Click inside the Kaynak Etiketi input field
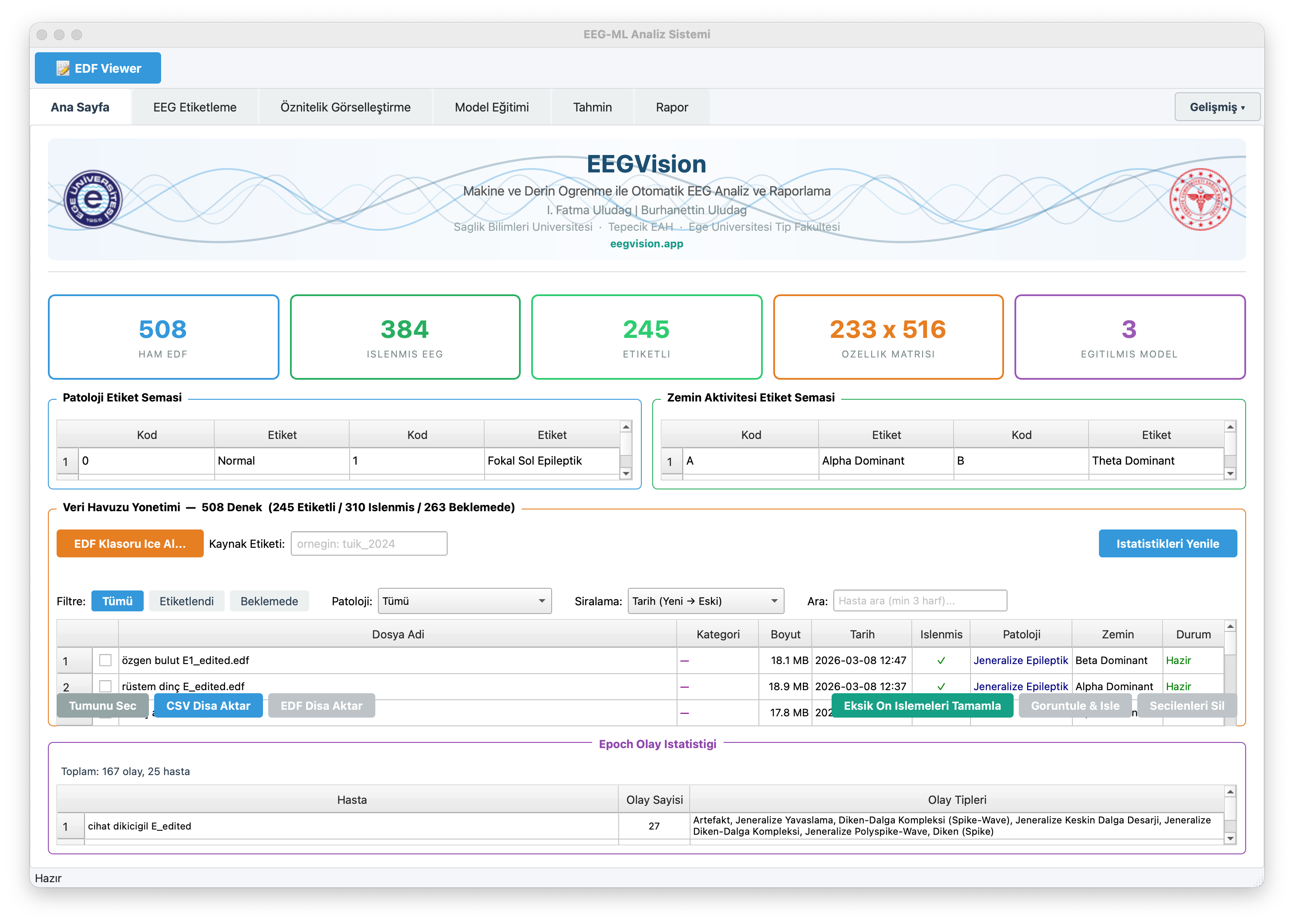1294x924 pixels. pyautogui.click(x=369, y=543)
